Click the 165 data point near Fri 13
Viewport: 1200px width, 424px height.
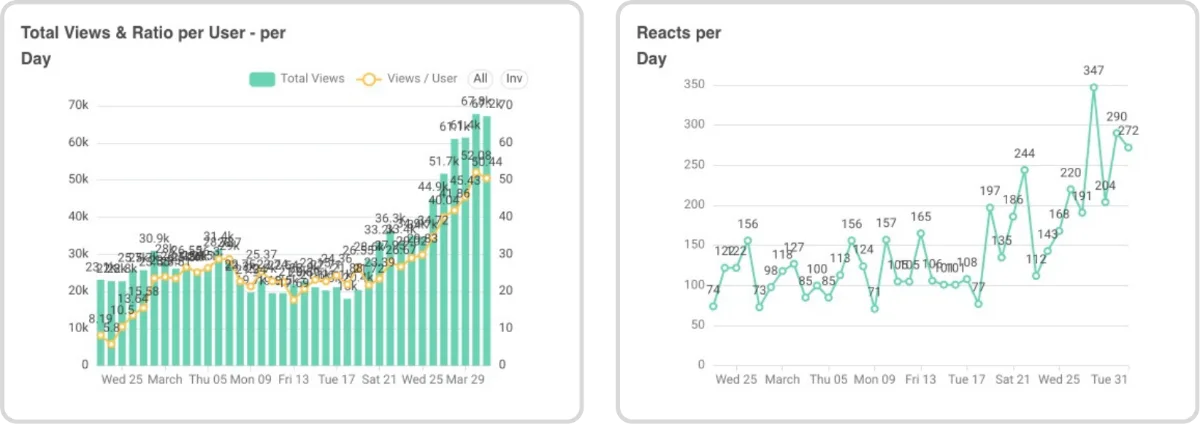pos(921,233)
